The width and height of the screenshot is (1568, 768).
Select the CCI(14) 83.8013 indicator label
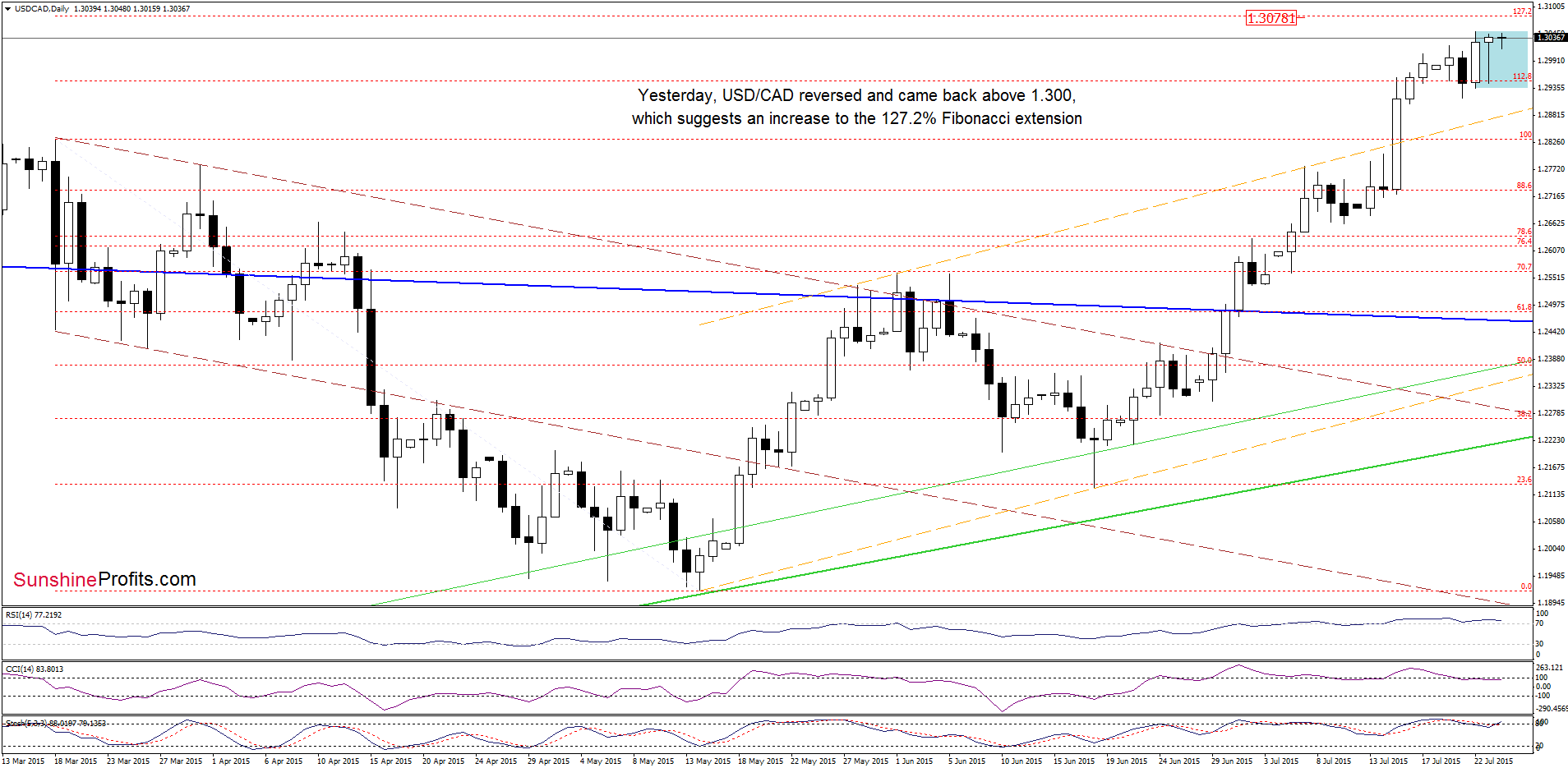coord(35,669)
